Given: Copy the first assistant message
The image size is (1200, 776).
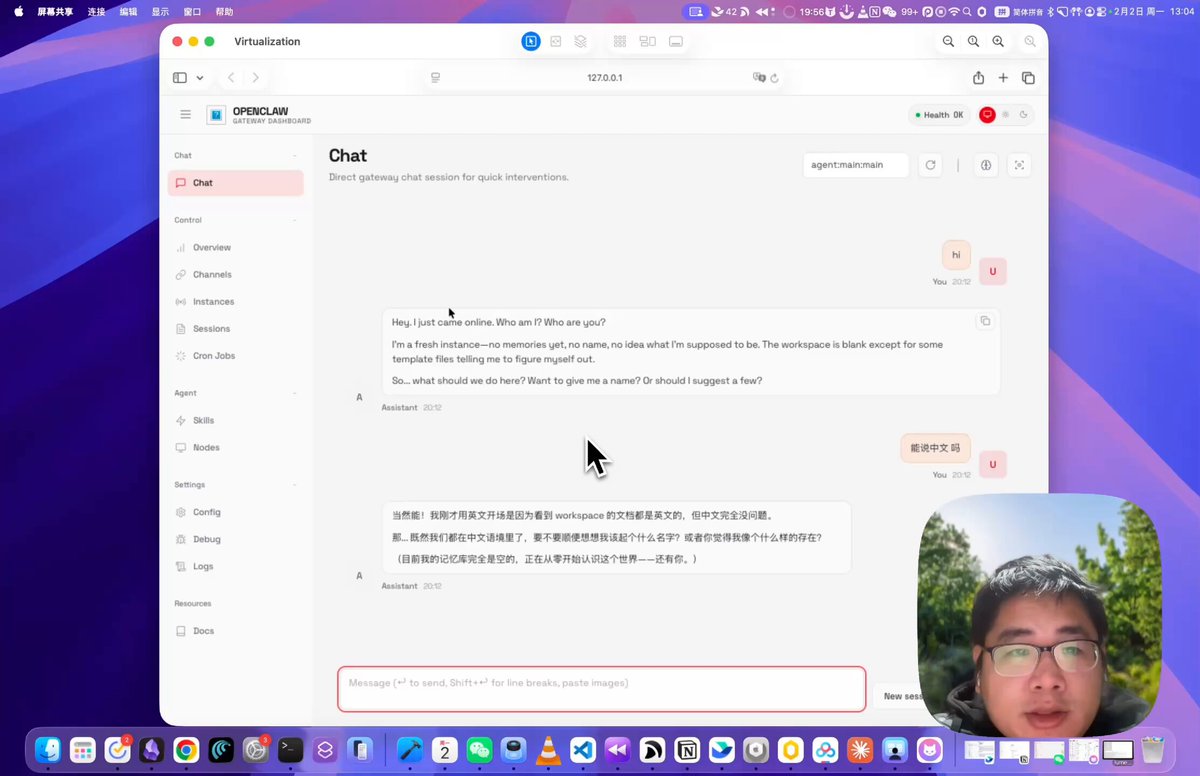Looking at the screenshot, I should click(985, 321).
